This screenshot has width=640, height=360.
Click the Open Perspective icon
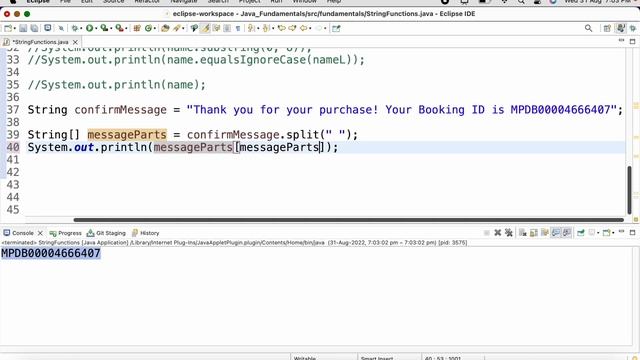(607, 28)
